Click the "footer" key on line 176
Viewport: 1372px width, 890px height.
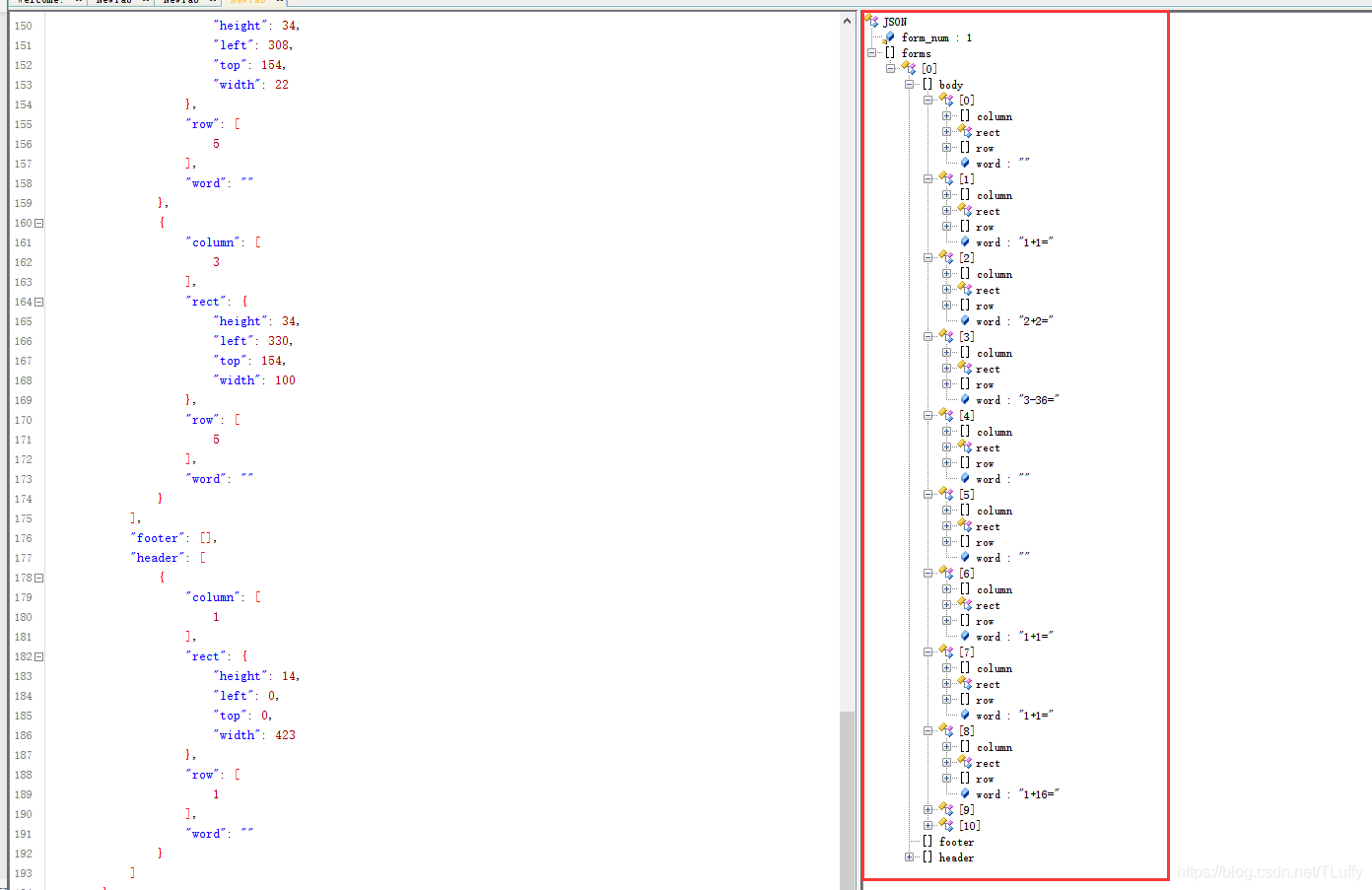pos(158,538)
